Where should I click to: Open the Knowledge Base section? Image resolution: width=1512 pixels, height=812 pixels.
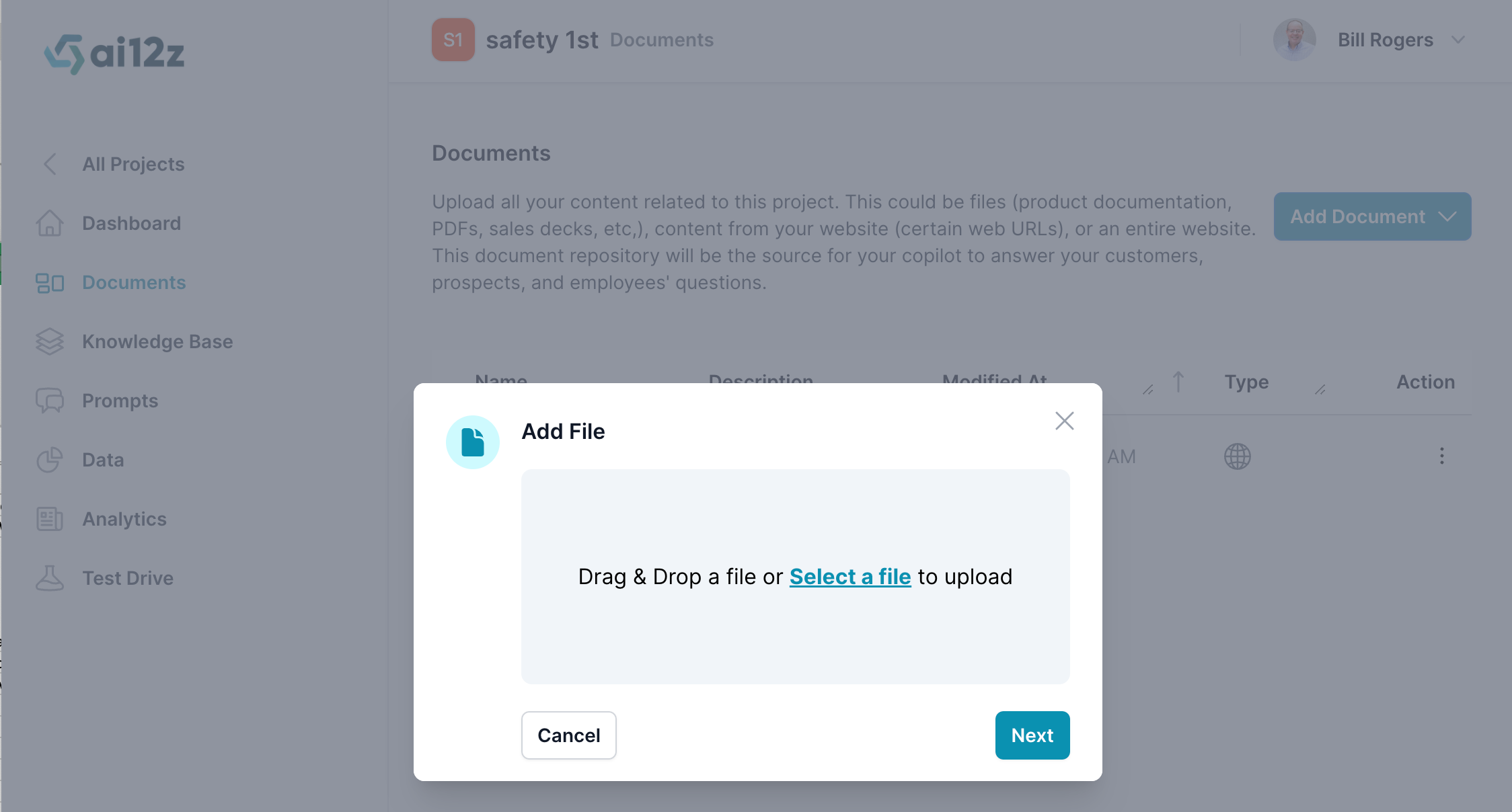[x=157, y=341]
